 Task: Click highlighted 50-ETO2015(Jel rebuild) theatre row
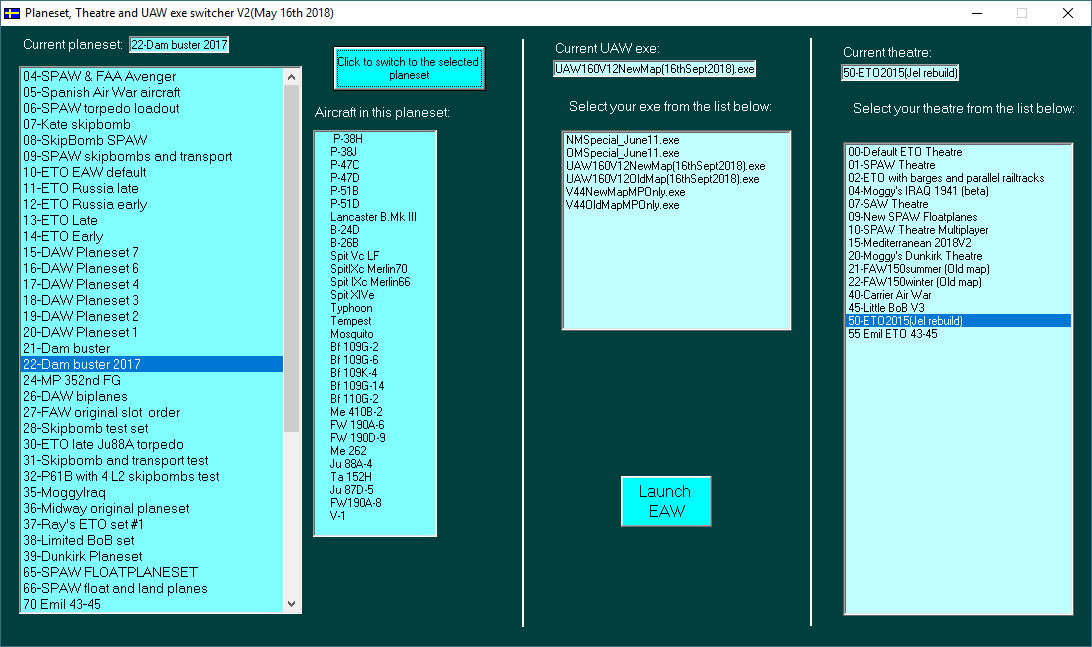(x=958, y=321)
